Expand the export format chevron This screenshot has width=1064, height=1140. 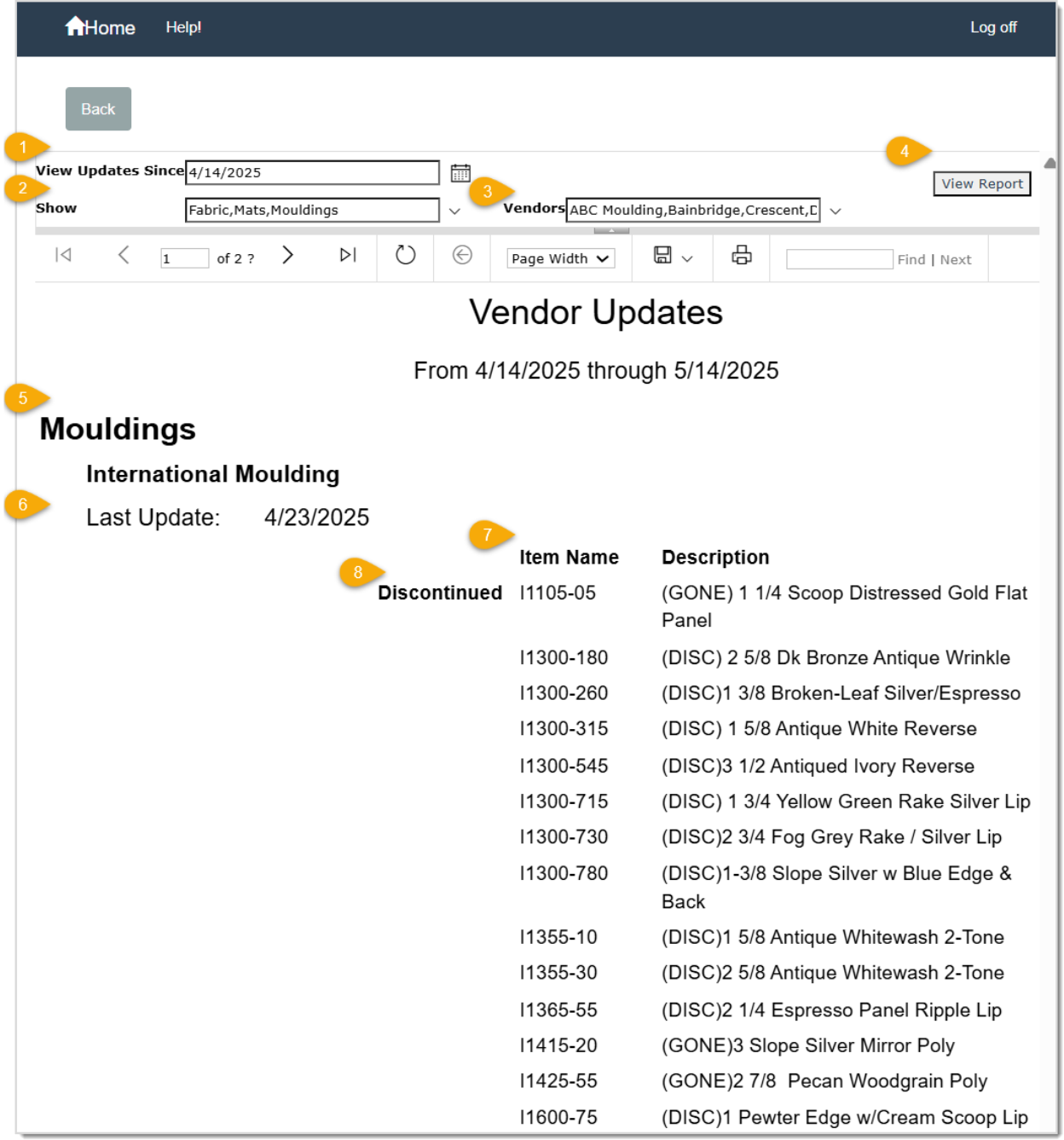tap(689, 257)
